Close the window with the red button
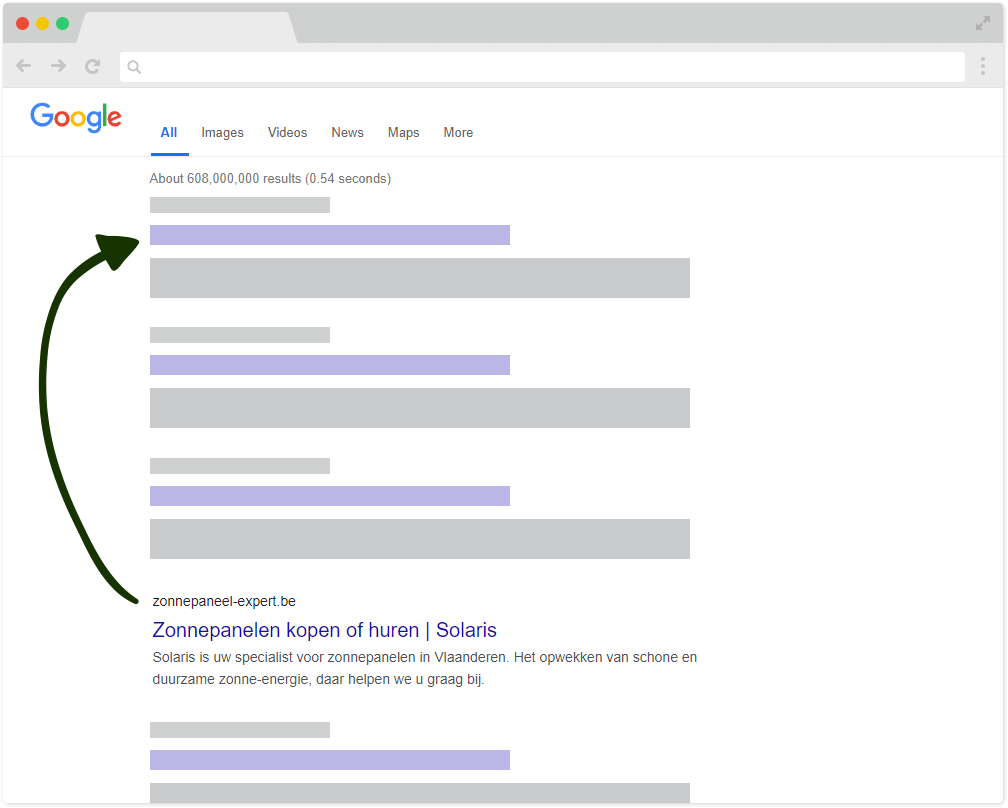 22,24
